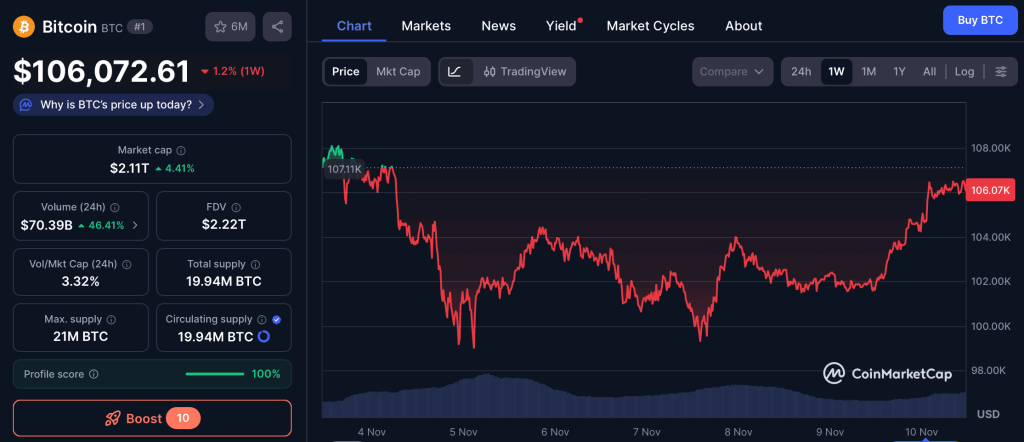Screen dimensions: 1024x442
Task: Toggle the Log scale option
Action: [x=964, y=72]
